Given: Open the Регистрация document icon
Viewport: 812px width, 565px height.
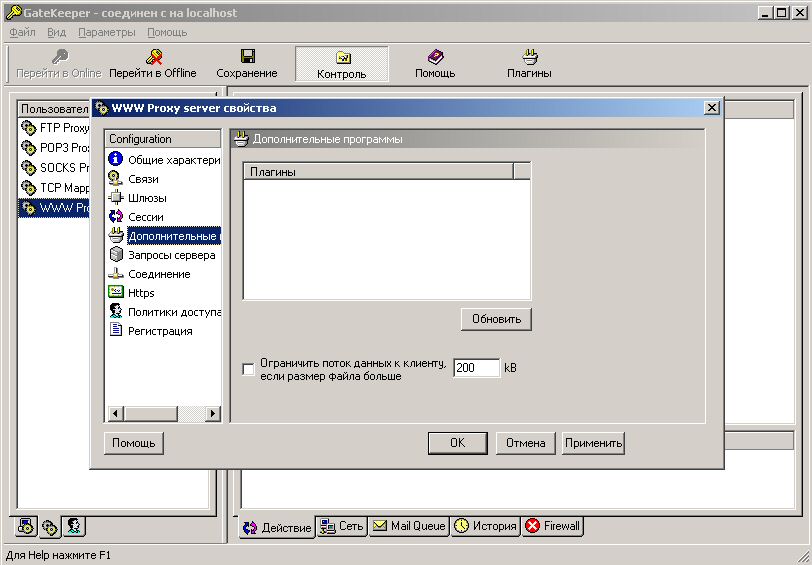Looking at the screenshot, I should click(115, 330).
